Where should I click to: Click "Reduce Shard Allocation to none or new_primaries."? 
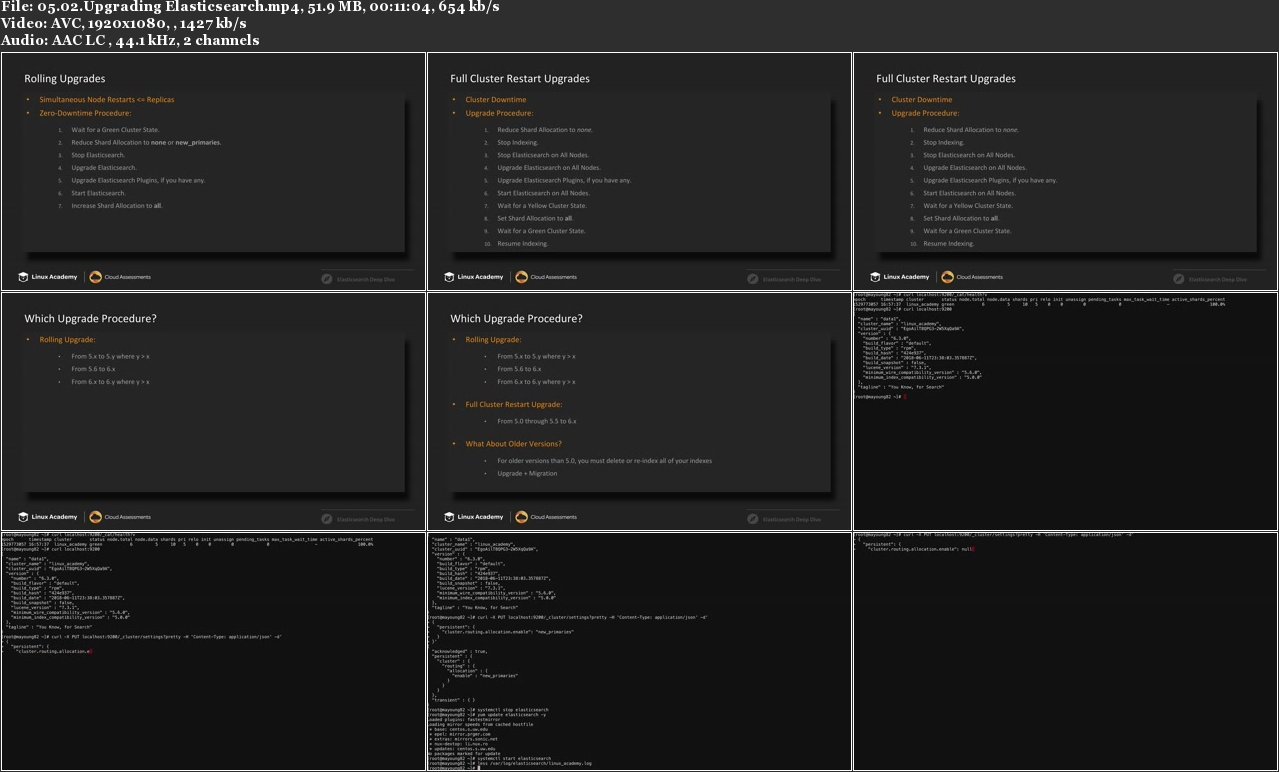[146, 143]
